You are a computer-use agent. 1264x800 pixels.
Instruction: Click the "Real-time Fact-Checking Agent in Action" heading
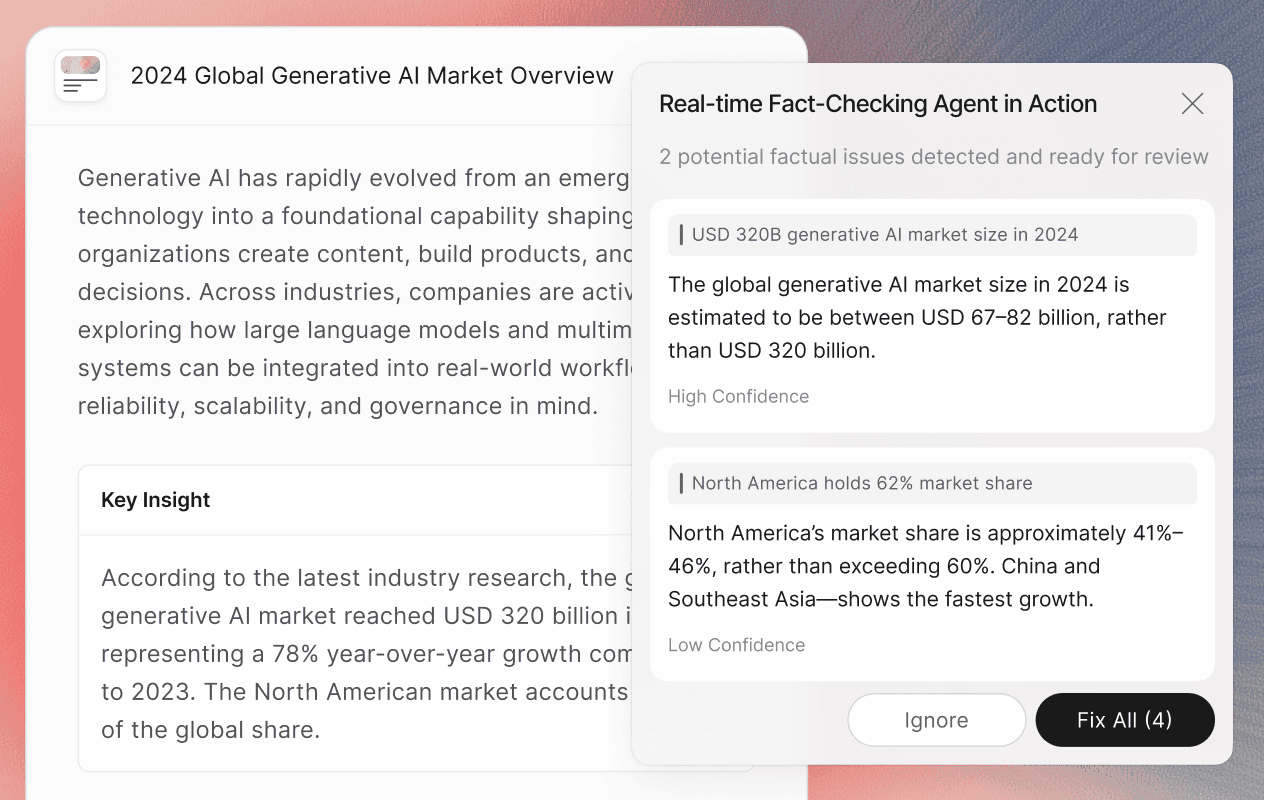[x=878, y=104]
